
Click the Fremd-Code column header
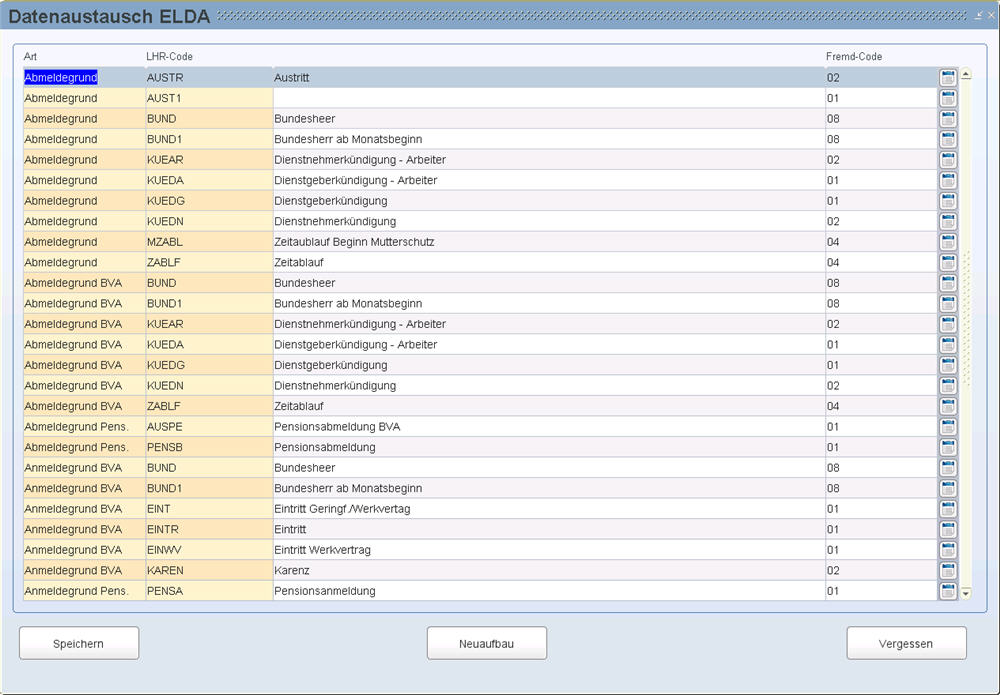coord(853,56)
